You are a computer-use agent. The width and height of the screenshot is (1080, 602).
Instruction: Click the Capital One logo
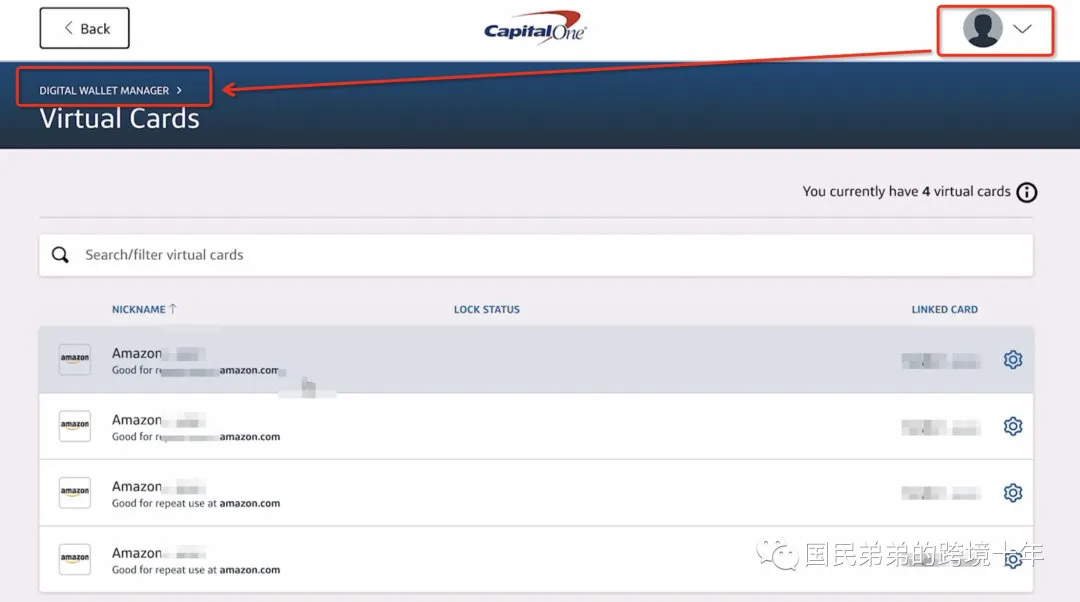coord(535,28)
